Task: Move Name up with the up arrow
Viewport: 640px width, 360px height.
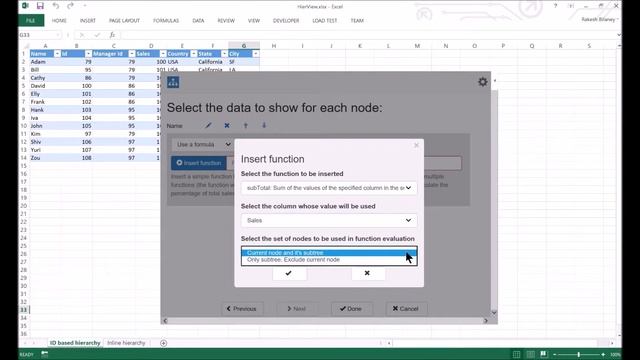Action: point(246,126)
